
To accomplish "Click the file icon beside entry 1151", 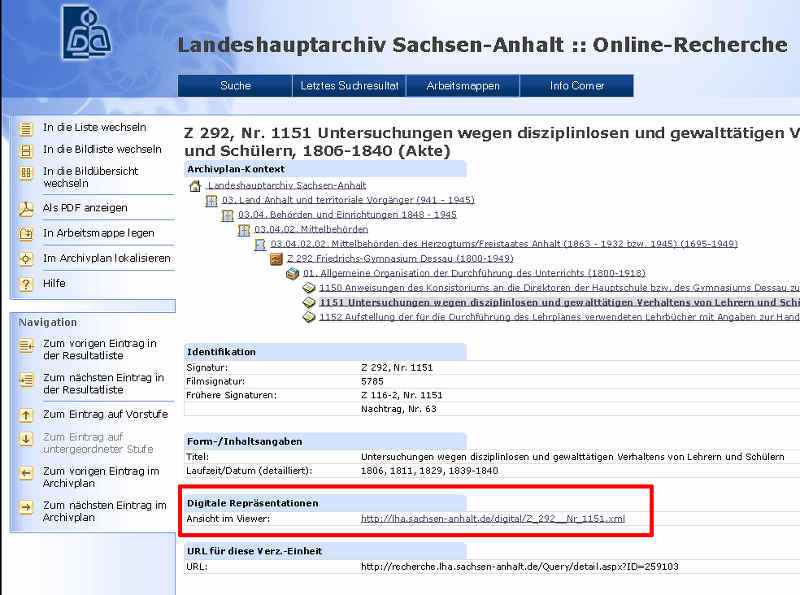I will point(309,303).
